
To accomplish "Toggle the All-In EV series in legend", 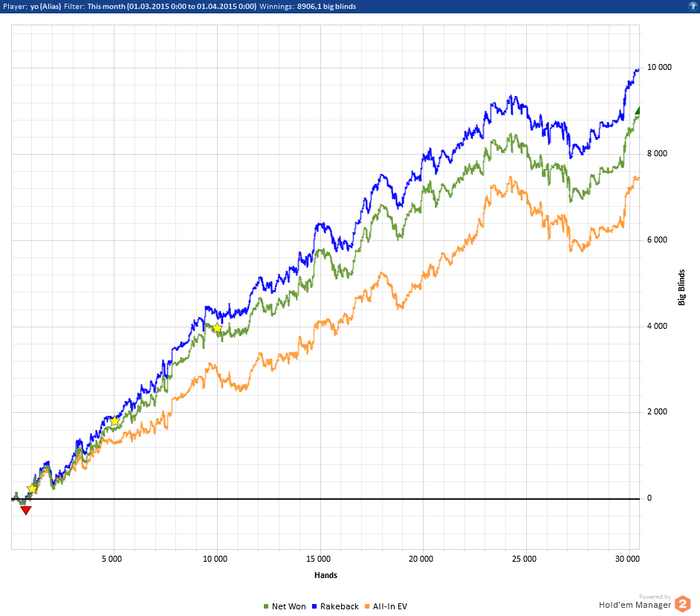I will 386,606.
